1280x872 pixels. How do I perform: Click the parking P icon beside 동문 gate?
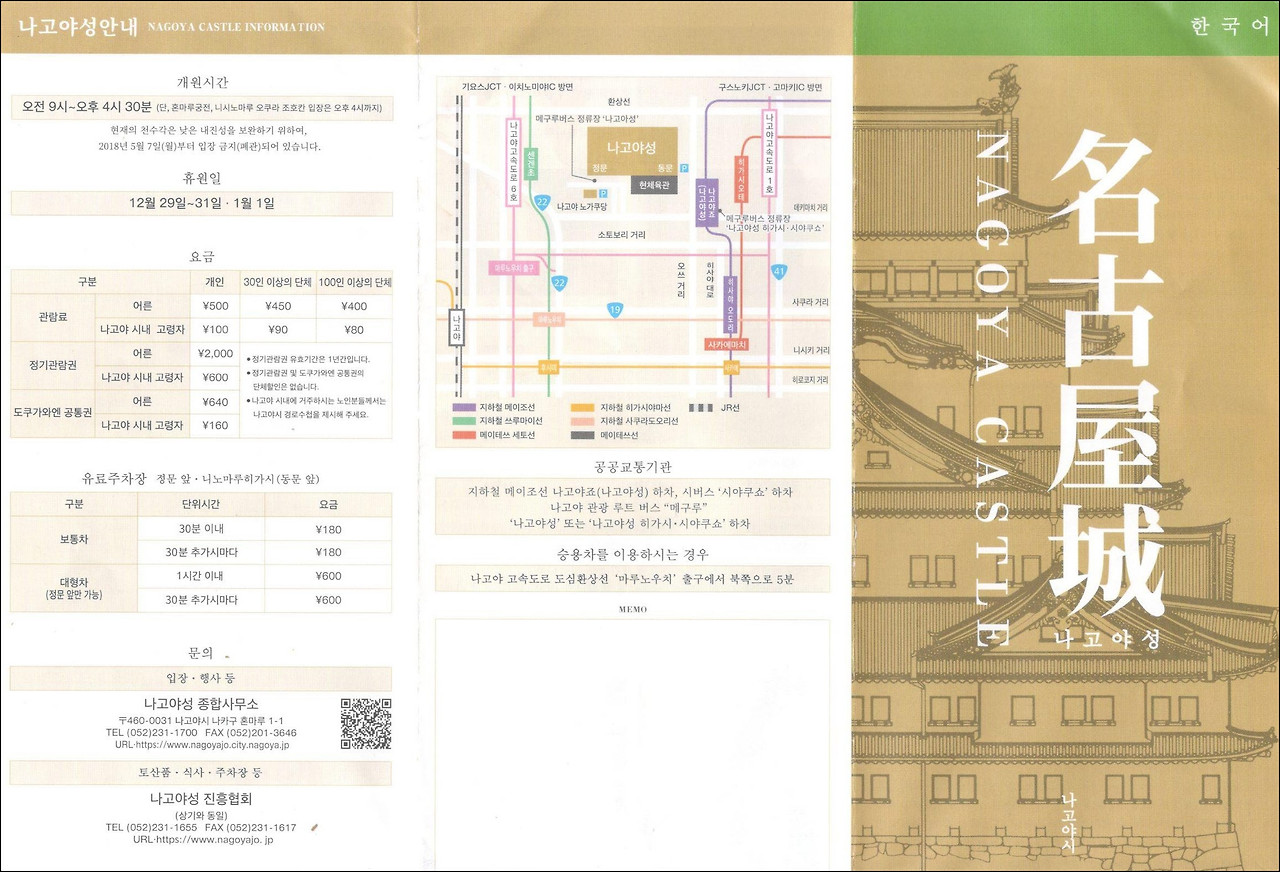[684, 168]
